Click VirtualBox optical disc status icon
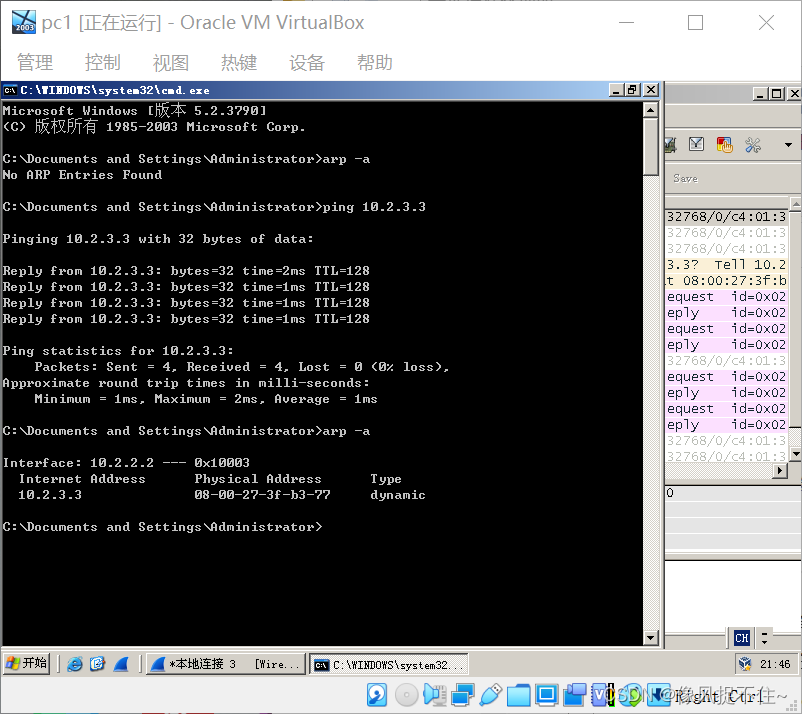Image resolution: width=802 pixels, height=714 pixels. (x=407, y=695)
